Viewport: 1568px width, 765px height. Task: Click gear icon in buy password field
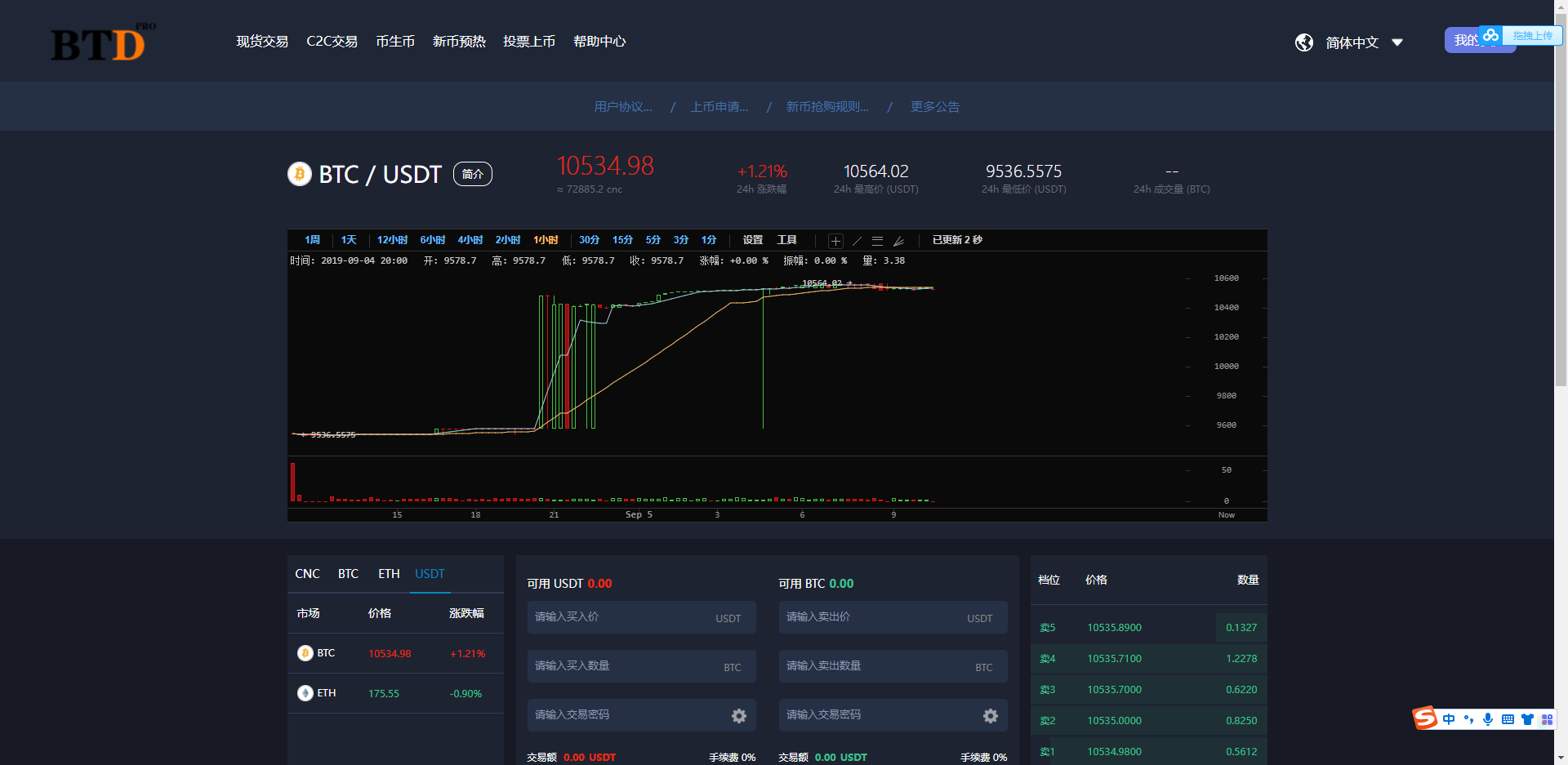tap(738, 715)
